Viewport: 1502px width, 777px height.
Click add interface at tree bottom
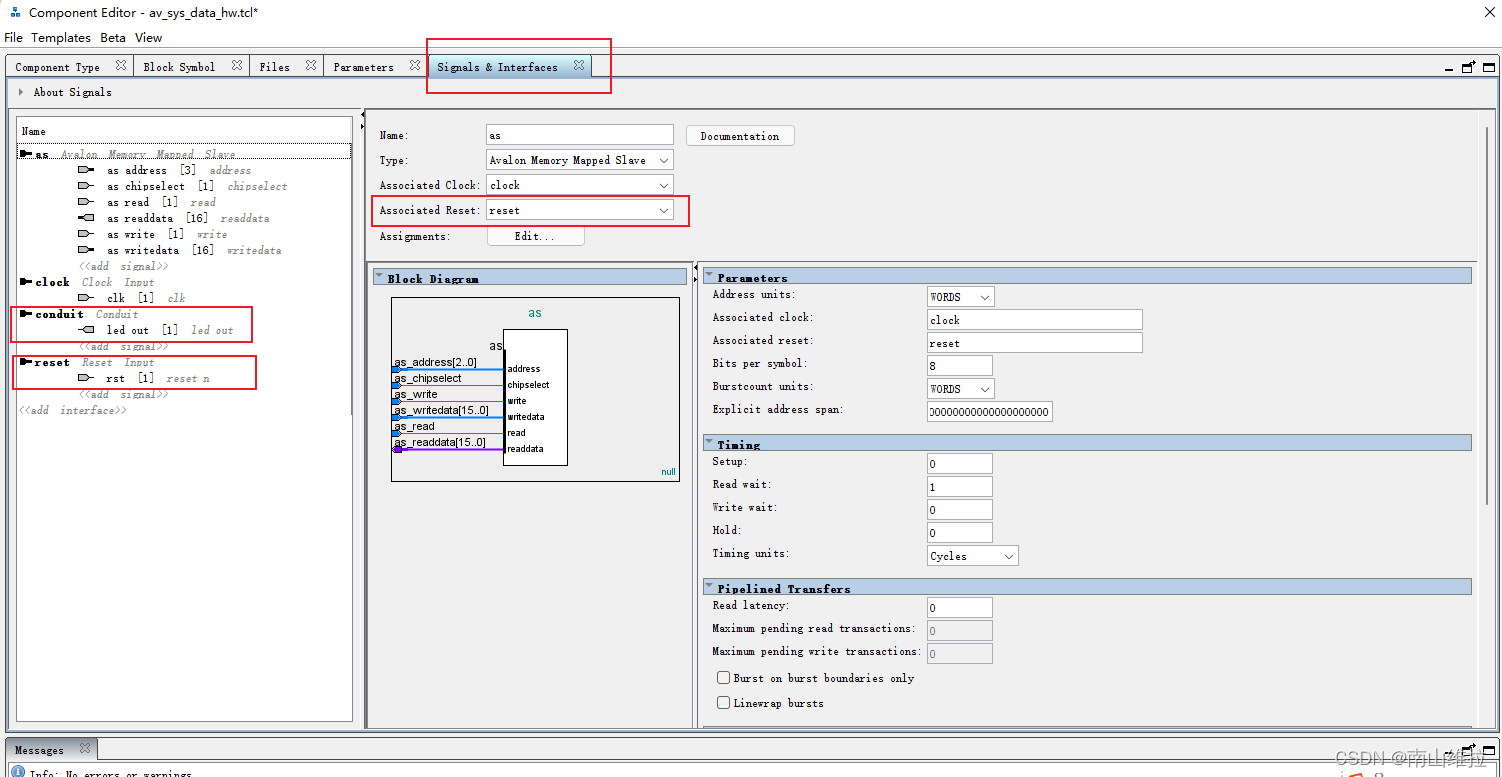coord(73,410)
